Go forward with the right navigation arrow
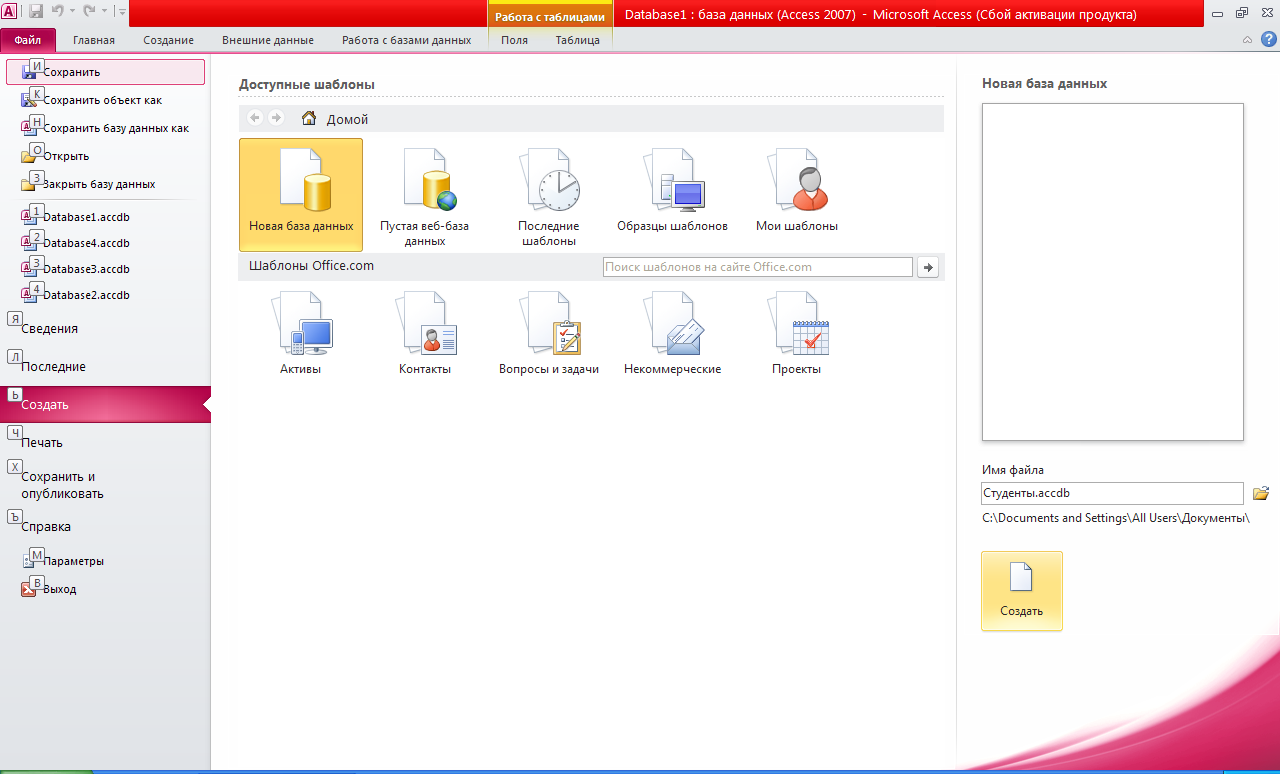Image resolution: width=1280 pixels, height=774 pixels. pyautogui.click(x=276, y=118)
